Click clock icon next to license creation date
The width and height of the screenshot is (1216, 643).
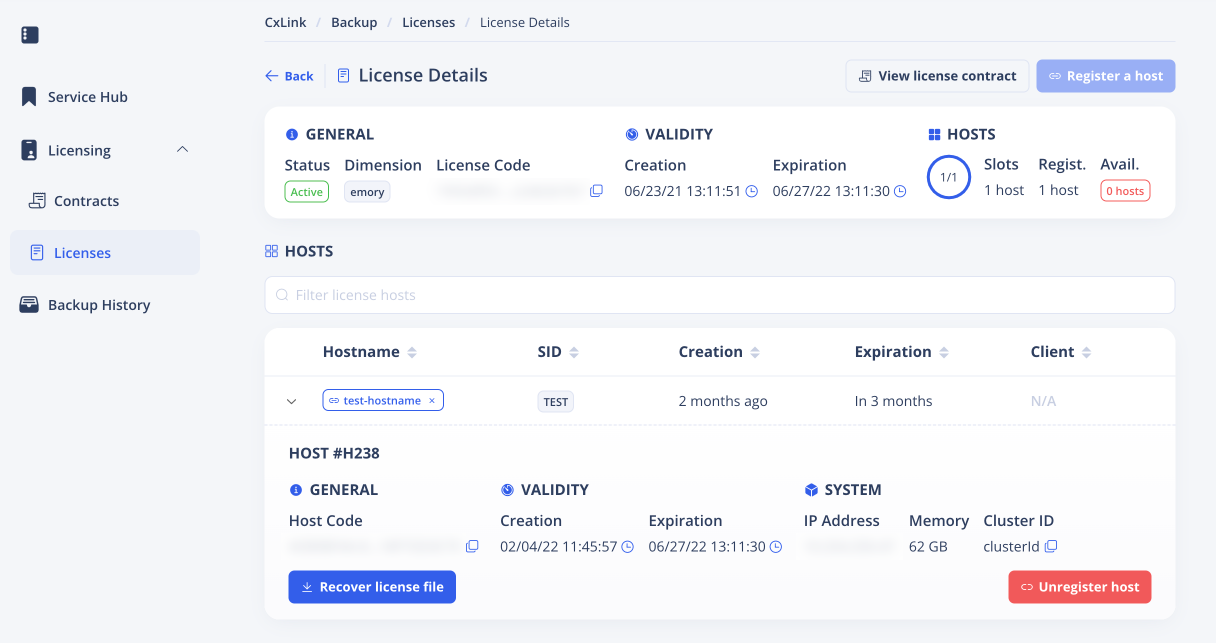click(x=752, y=191)
